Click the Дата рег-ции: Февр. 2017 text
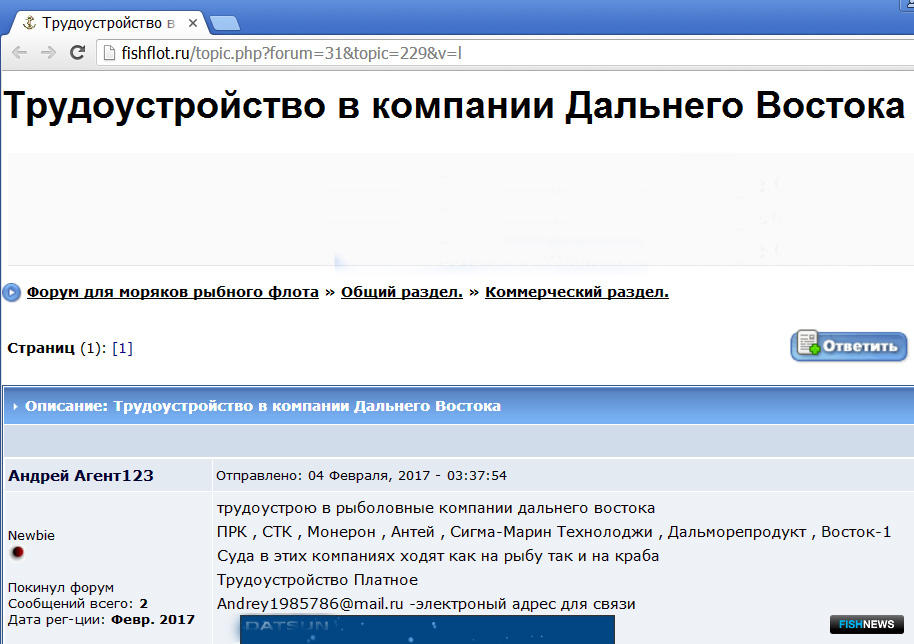Image resolution: width=914 pixels, height=644 pixels. click(101, 620)
